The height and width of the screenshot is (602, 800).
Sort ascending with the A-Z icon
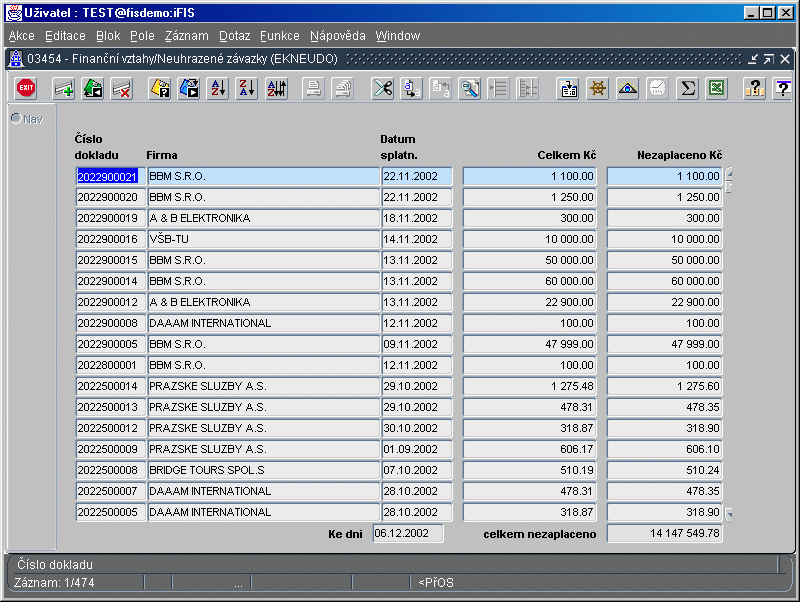218,89
